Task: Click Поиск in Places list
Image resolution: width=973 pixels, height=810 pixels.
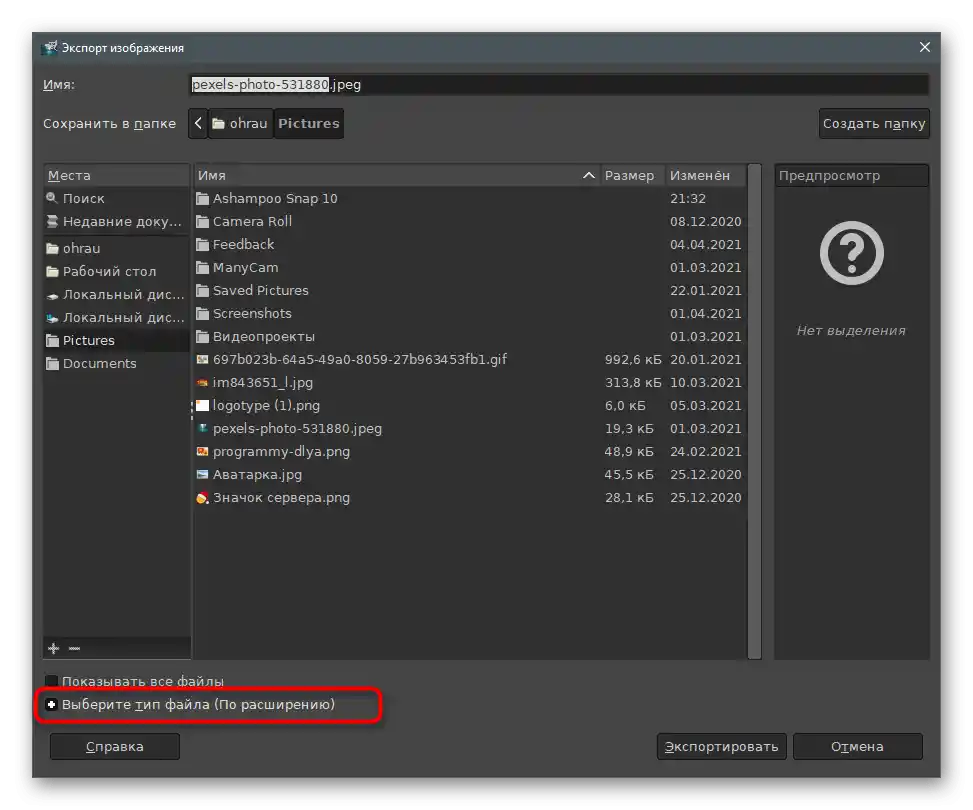Action: pyautogui.click(x=83, y=199)
